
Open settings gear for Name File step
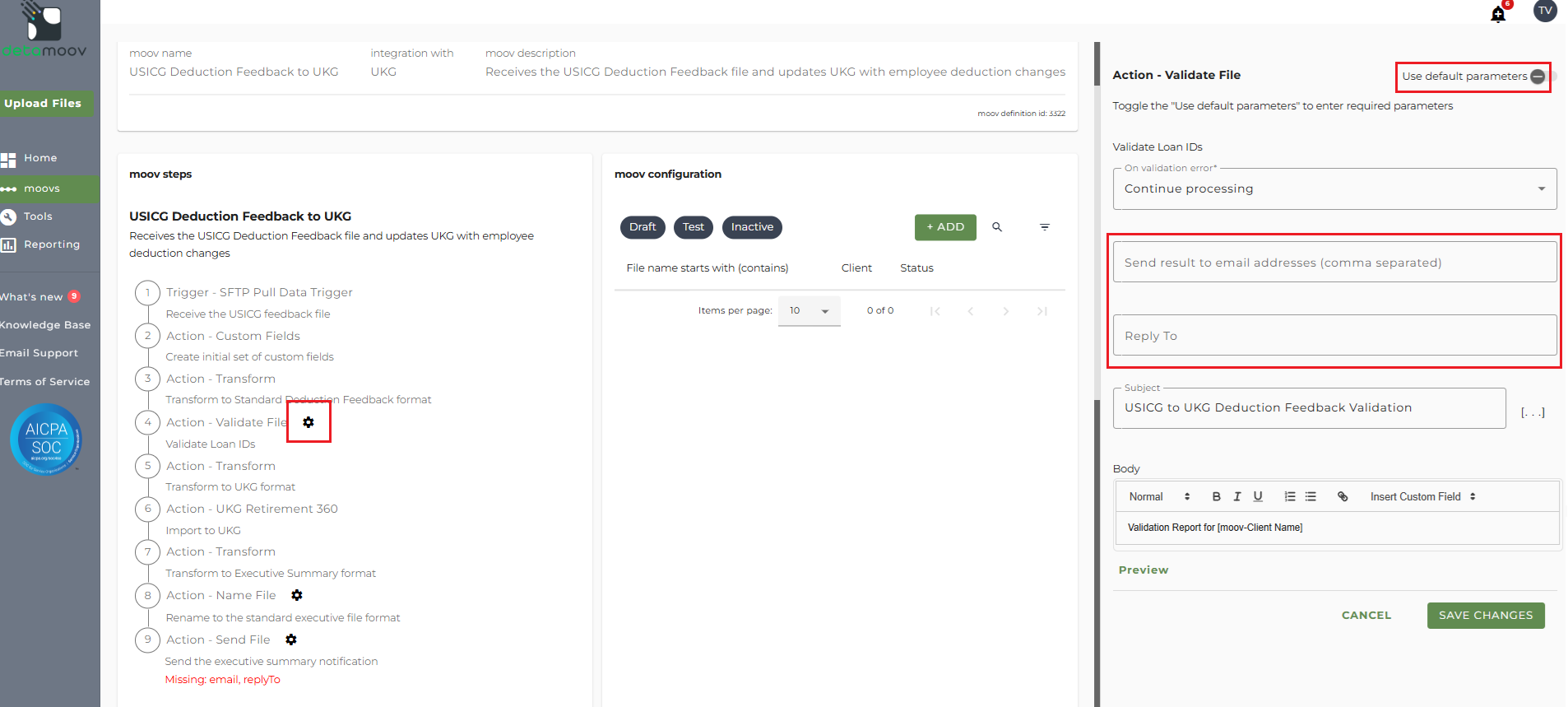point(297,595)
